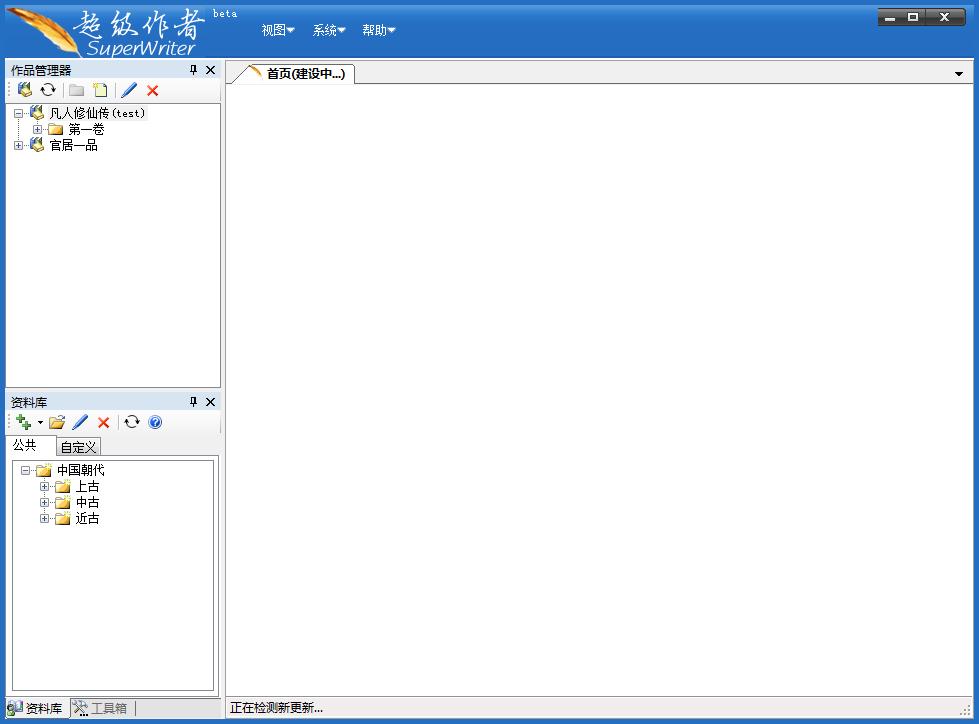Click the red delete X in 作品管理器 toolbar

pyautogui.click(x=152, y=90)
